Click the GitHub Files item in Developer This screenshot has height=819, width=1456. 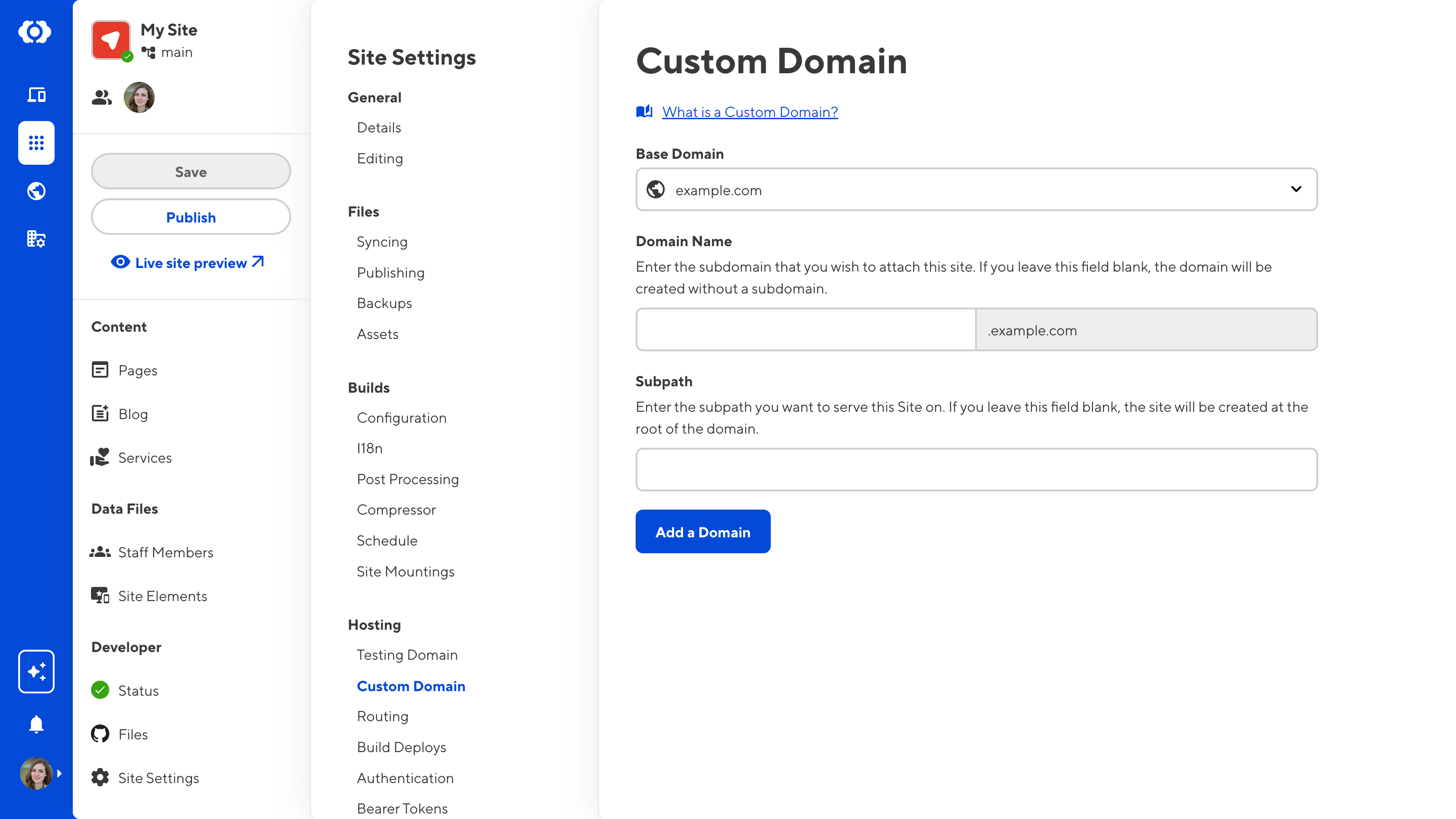[x=133, y=734]
